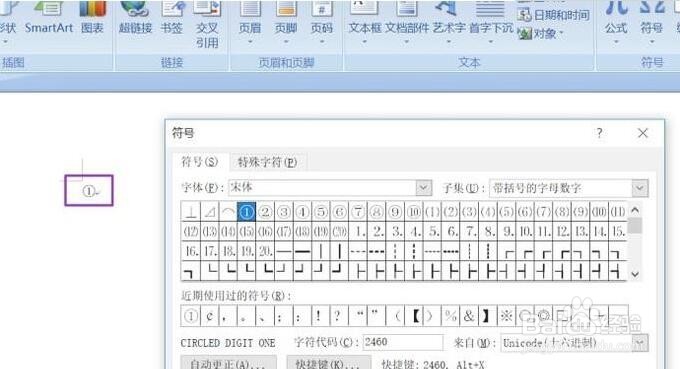The height and width of the screenshot is (369, 680).
Task: Switch to 符号(S) tab
Action: pyautogui.click(x=199, y=162)
